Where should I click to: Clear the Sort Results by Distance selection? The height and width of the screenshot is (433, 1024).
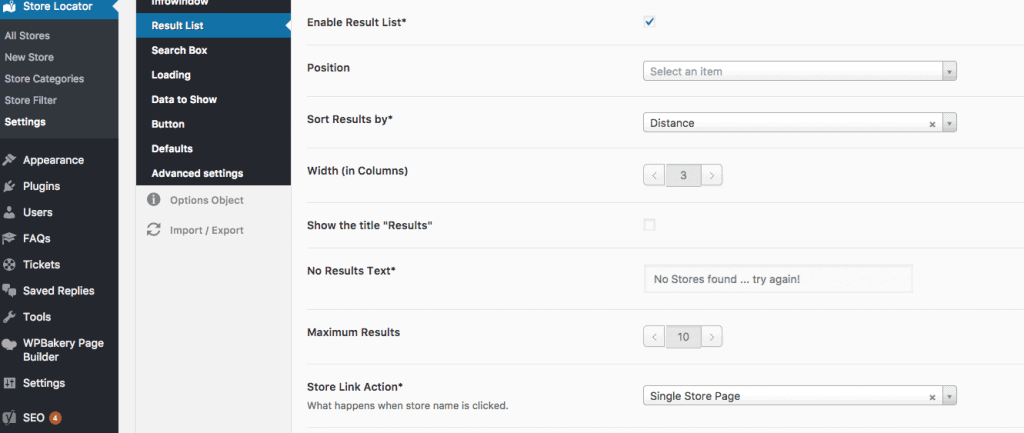click(932, 123)
